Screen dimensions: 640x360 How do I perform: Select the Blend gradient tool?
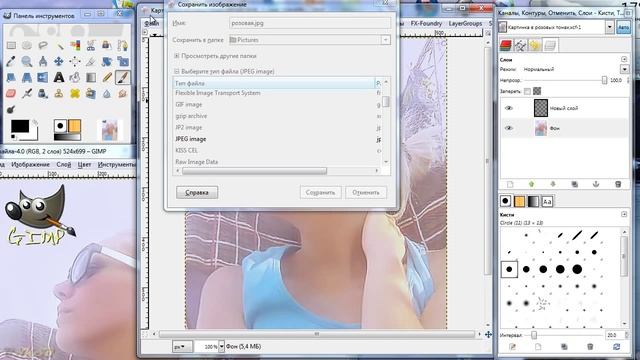[91, 77]
